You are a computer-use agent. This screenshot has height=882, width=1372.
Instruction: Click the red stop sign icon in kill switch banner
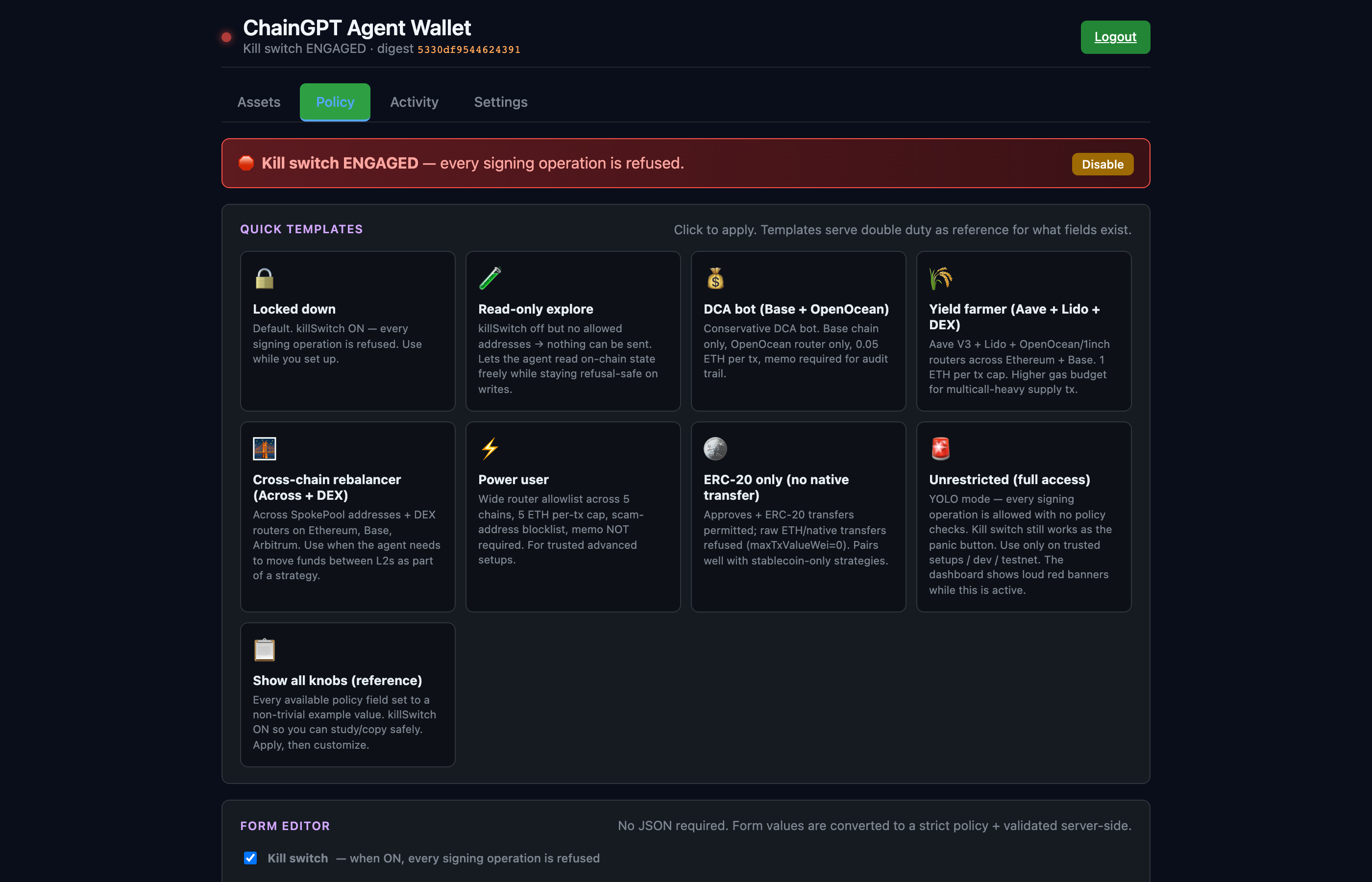[246, 163]
